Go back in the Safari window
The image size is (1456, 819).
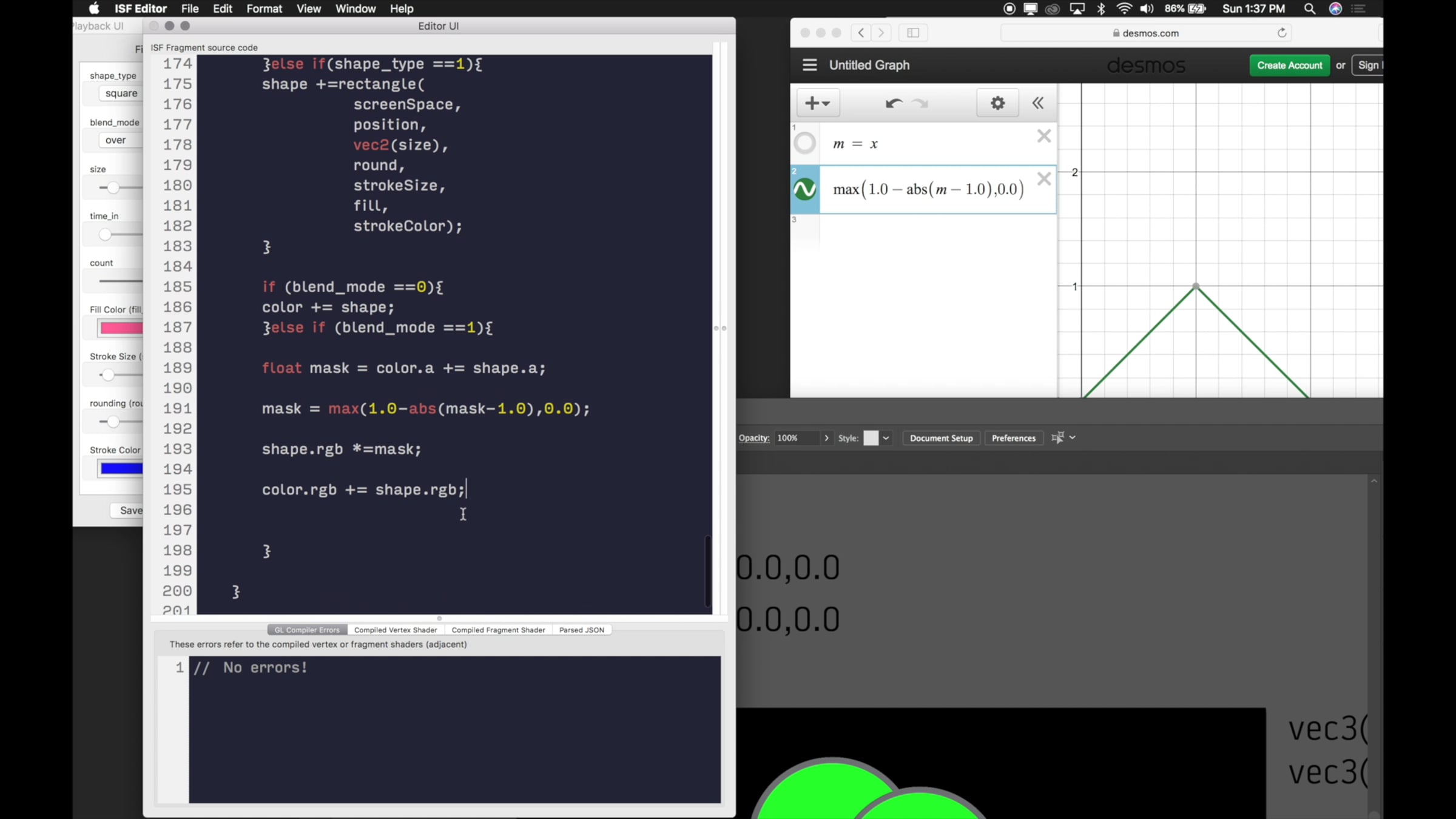[861, 33]
